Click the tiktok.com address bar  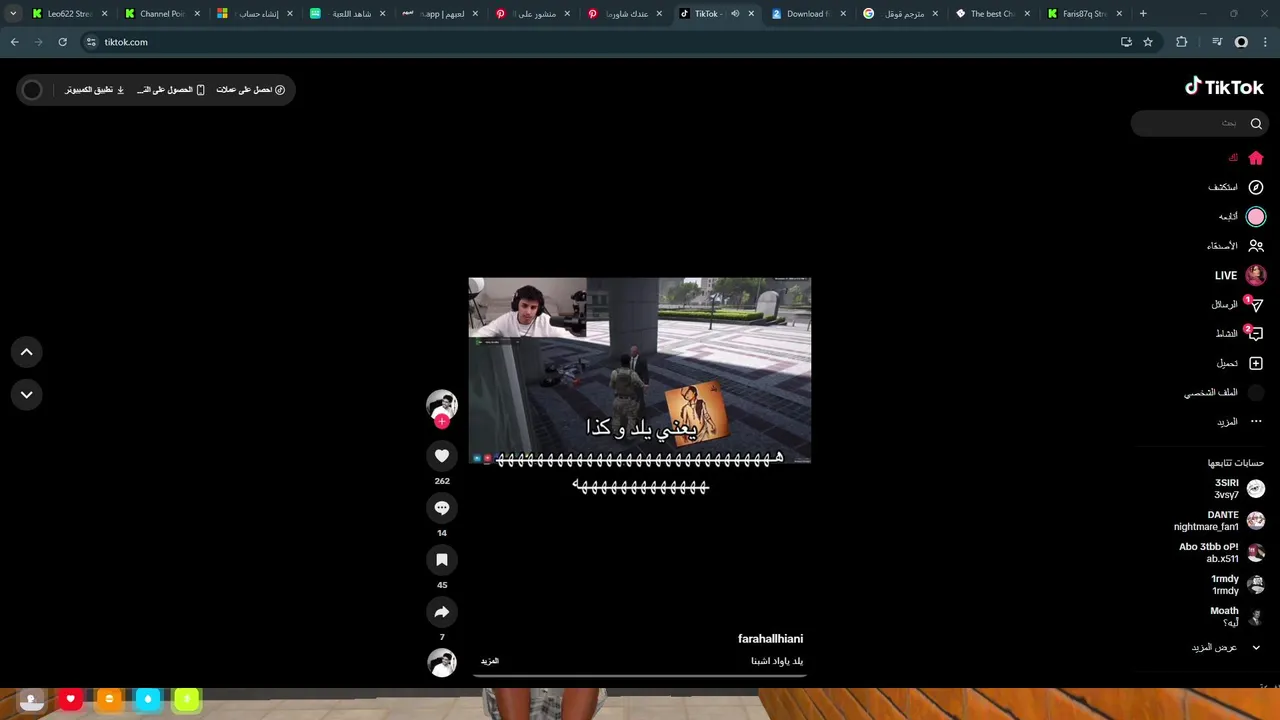click(x=600, y=42)
